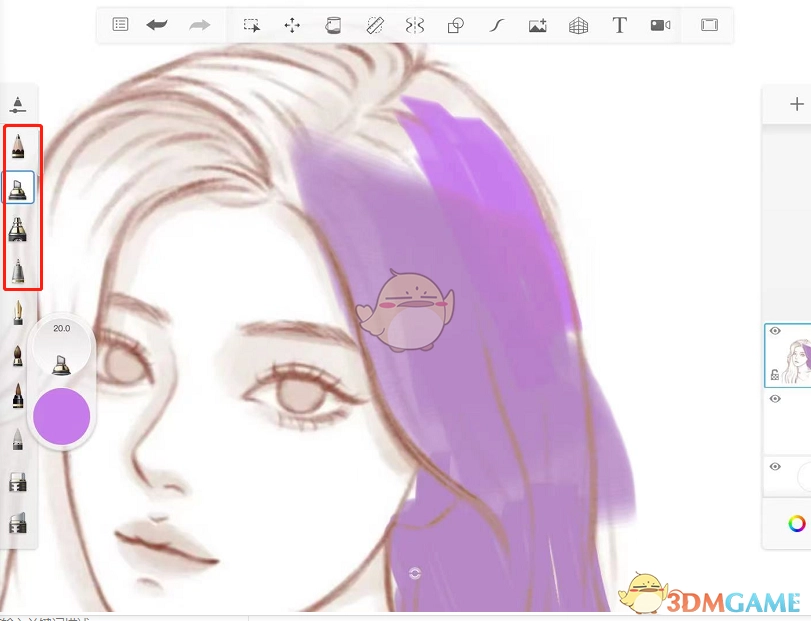
Task: Select the rectangular Selection tool
Action: coord(252,25)
